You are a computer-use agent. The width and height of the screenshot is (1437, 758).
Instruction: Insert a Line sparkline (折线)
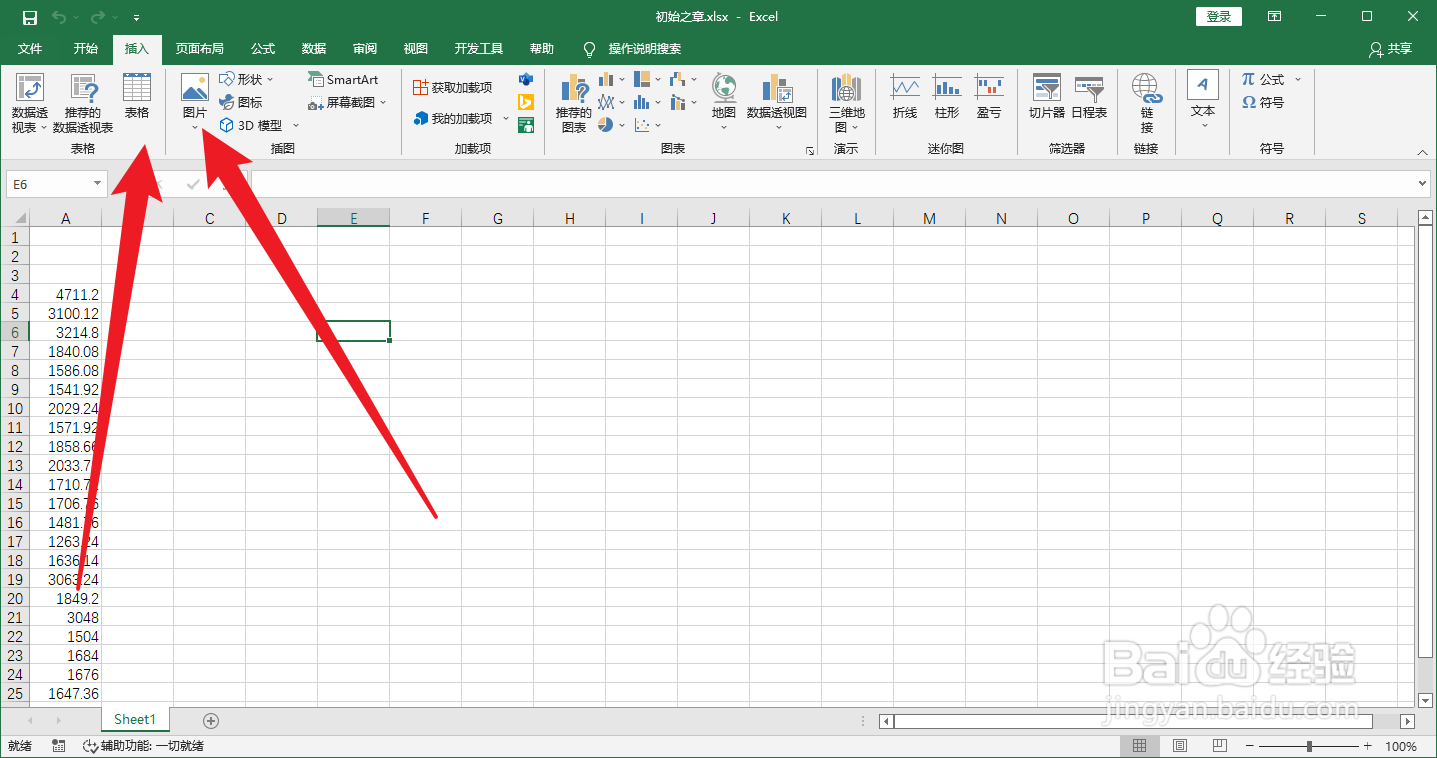(905, 97)
